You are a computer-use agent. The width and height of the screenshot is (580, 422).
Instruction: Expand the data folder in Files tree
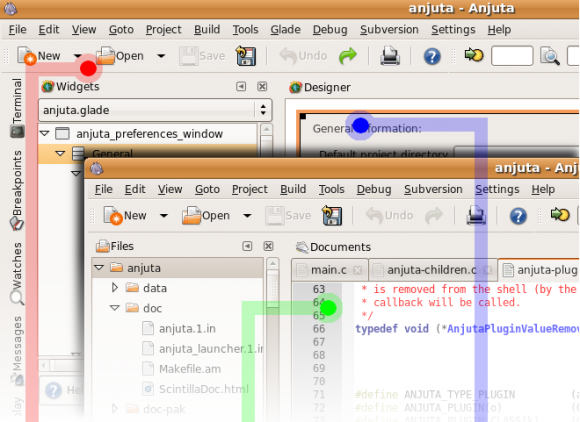click(115, 288)
